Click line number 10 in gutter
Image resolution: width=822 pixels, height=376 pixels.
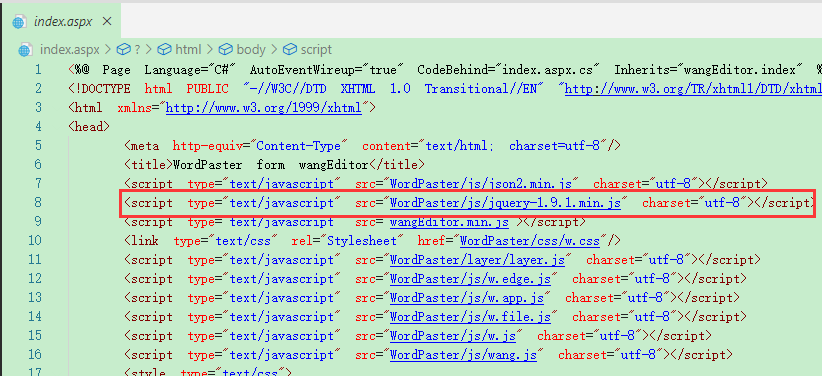coord(35,241)
